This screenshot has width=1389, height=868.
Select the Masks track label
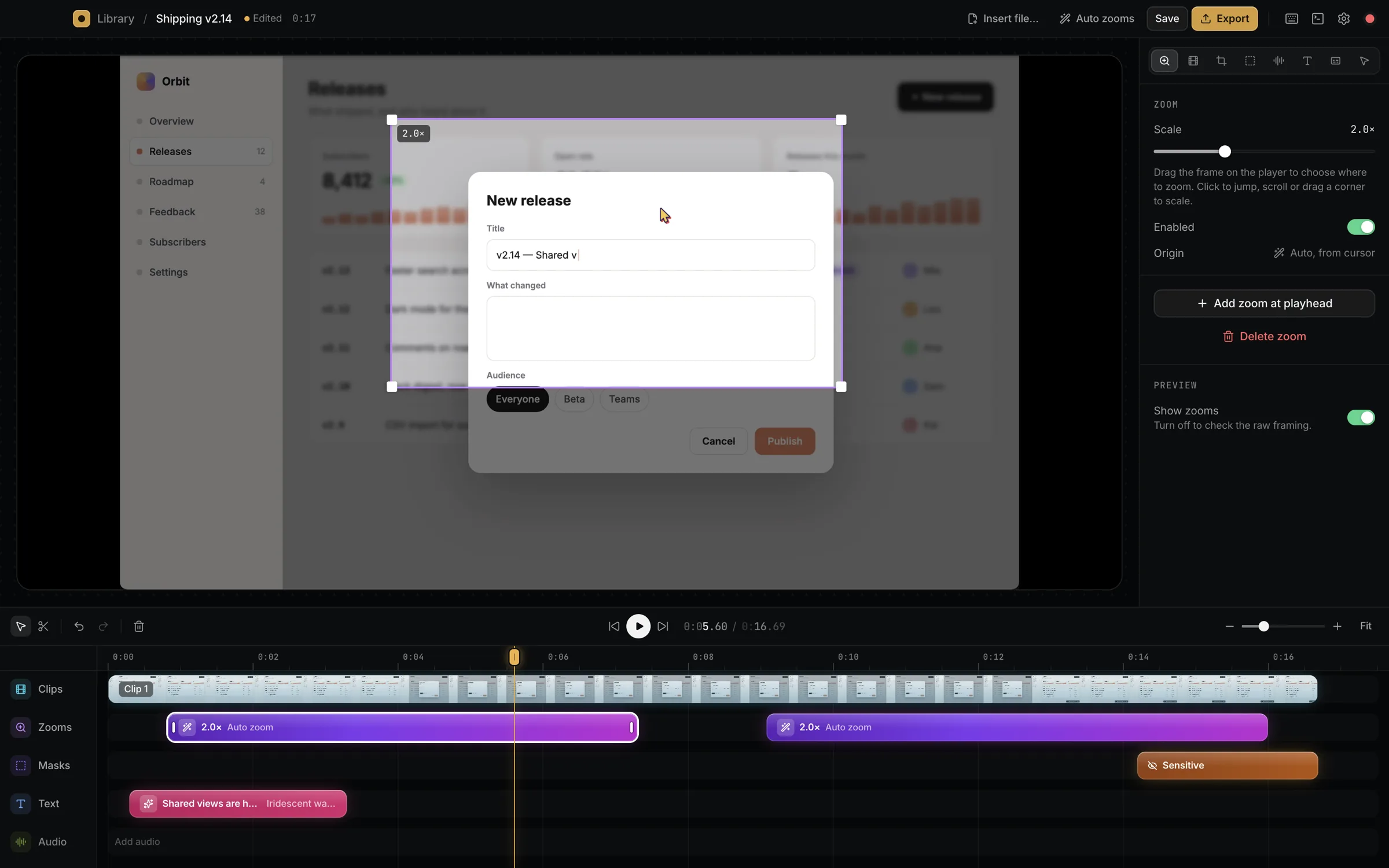click(x=54, y=765)
